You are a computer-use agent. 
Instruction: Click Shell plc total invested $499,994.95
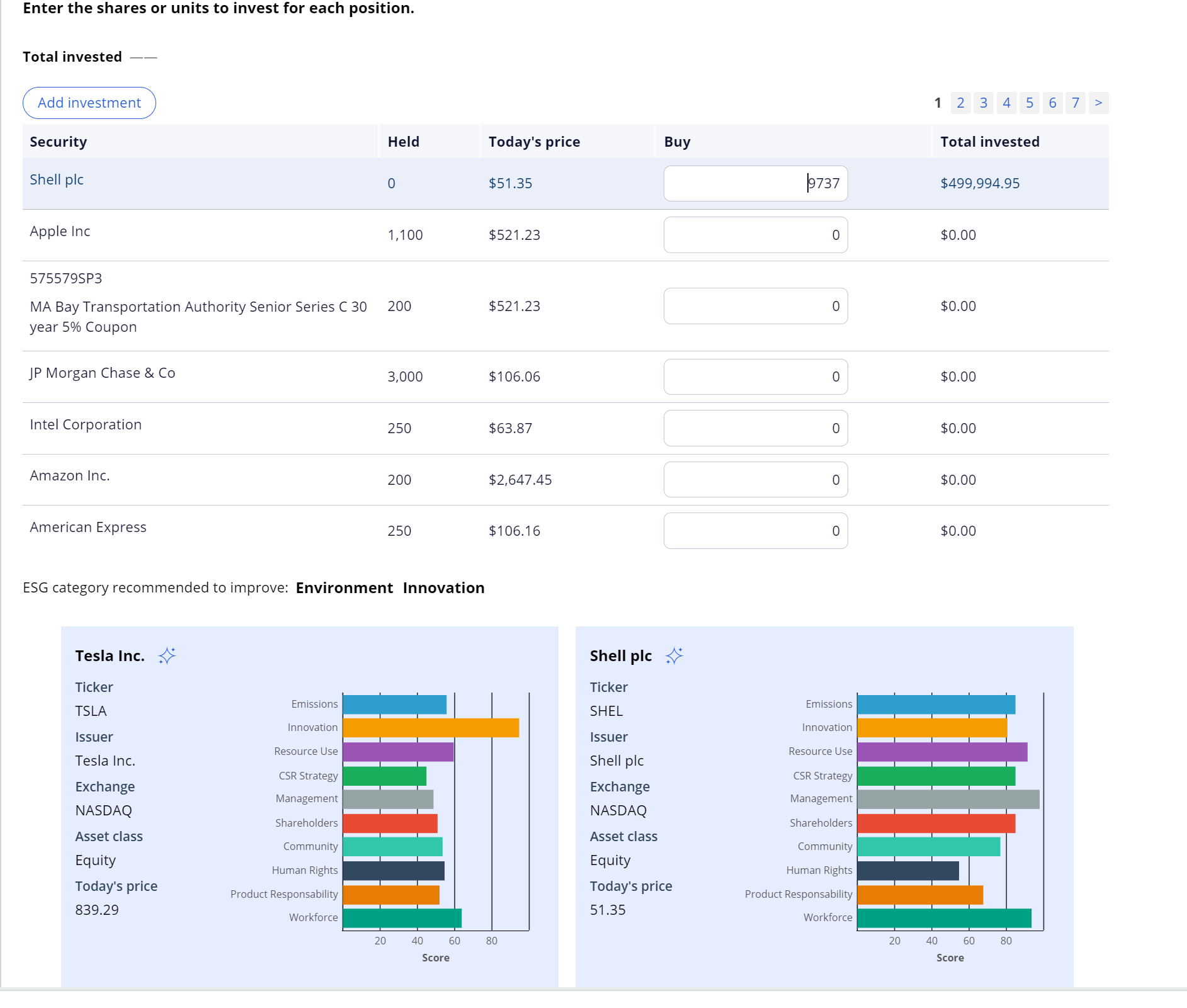(x=980, y=183)
